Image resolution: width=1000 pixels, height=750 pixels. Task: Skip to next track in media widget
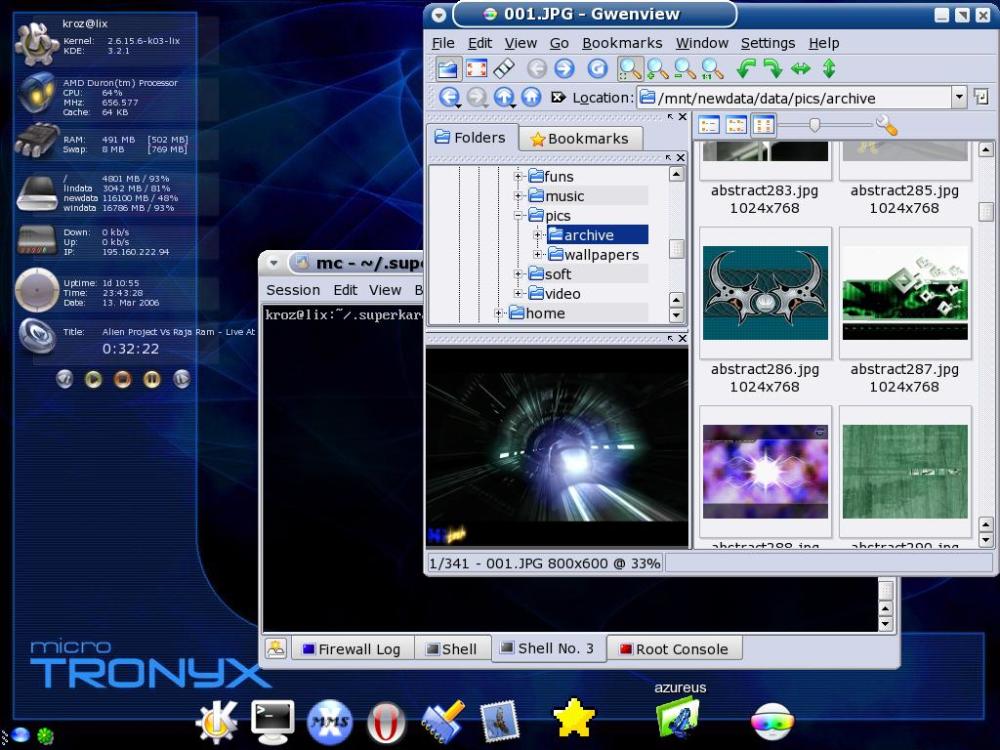click(x=182, y=379)
